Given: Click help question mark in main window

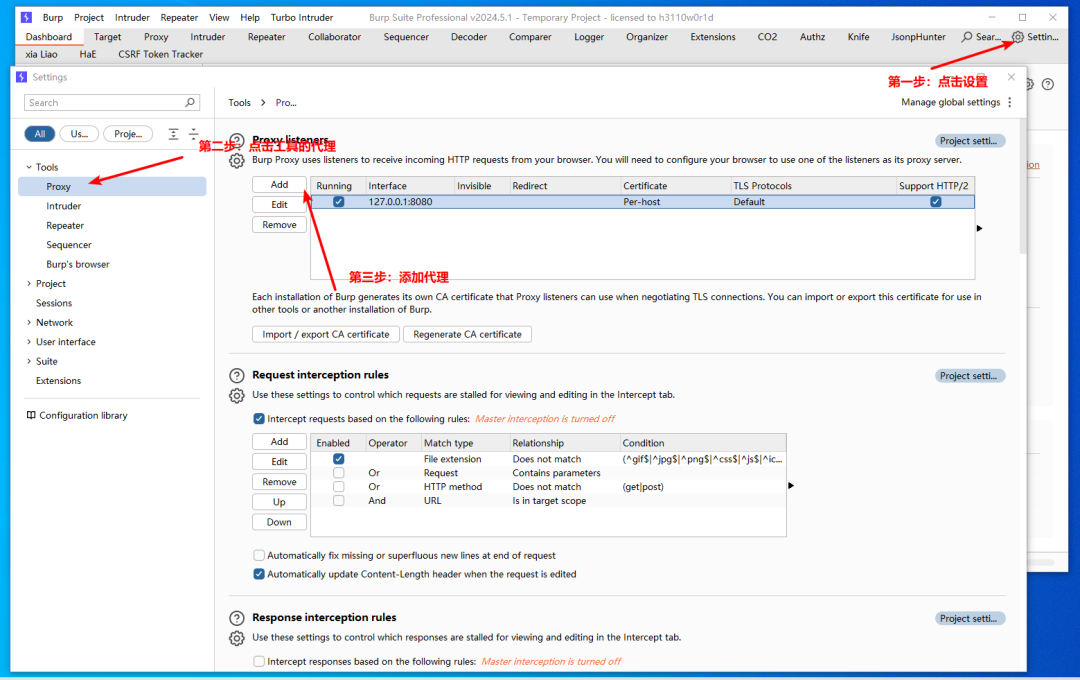Looking at the screenshot, I should (x=1048, y=84).
